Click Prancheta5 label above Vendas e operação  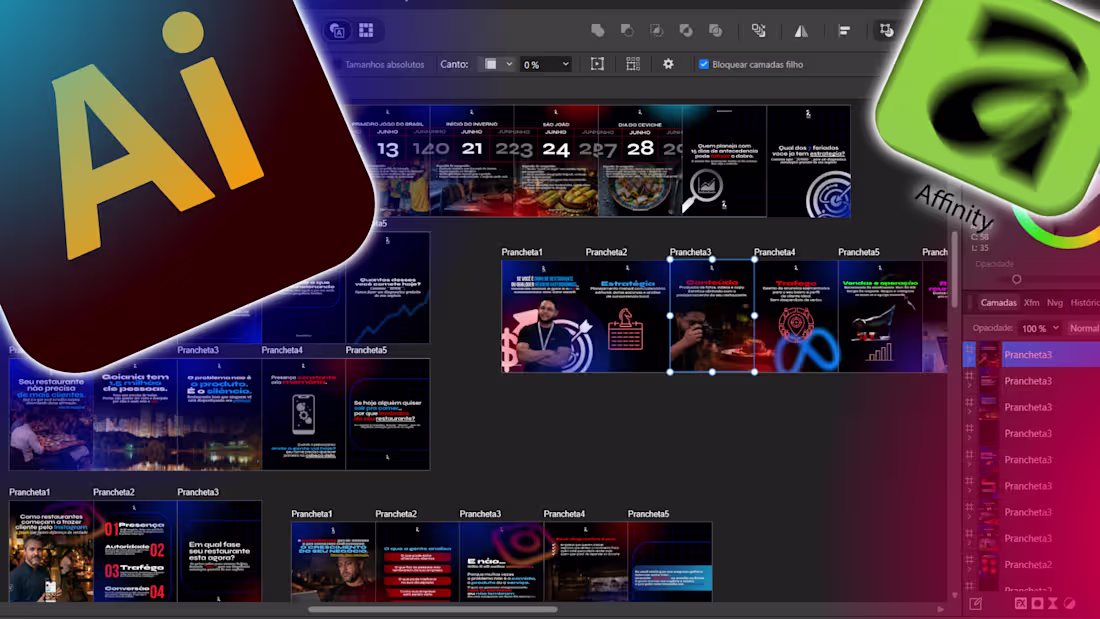point(859,252)
